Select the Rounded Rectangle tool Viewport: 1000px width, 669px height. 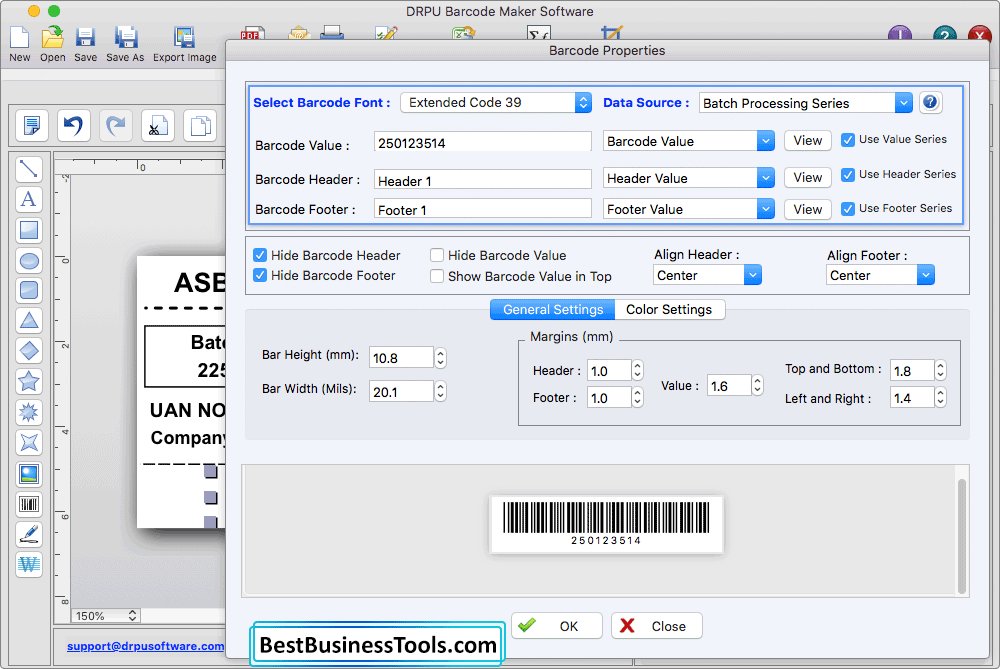[x=29, y=290]
